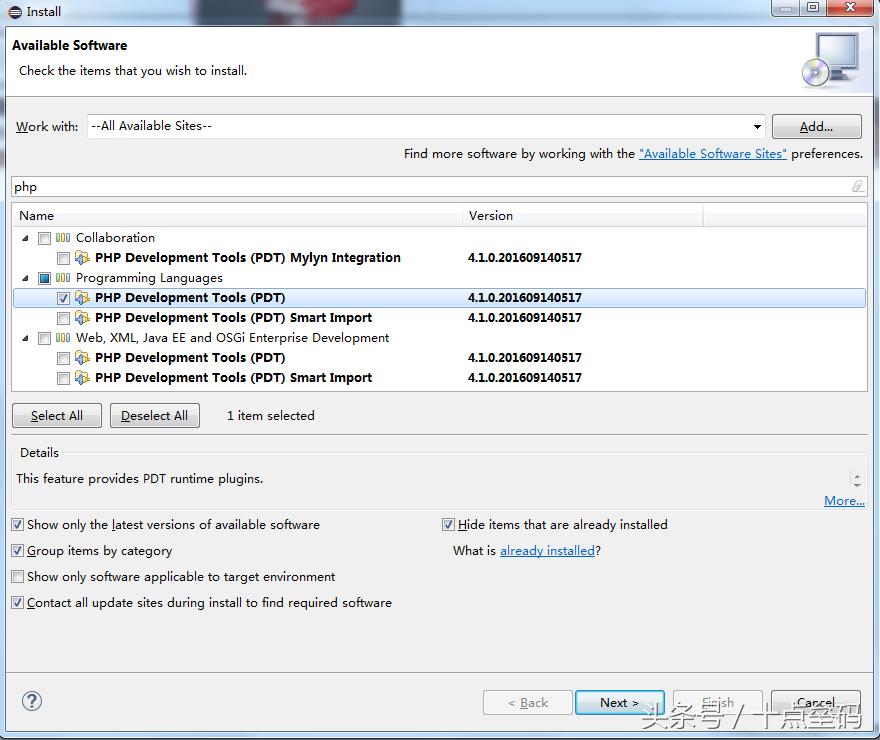Open the already installed link

tap(547, 551)
